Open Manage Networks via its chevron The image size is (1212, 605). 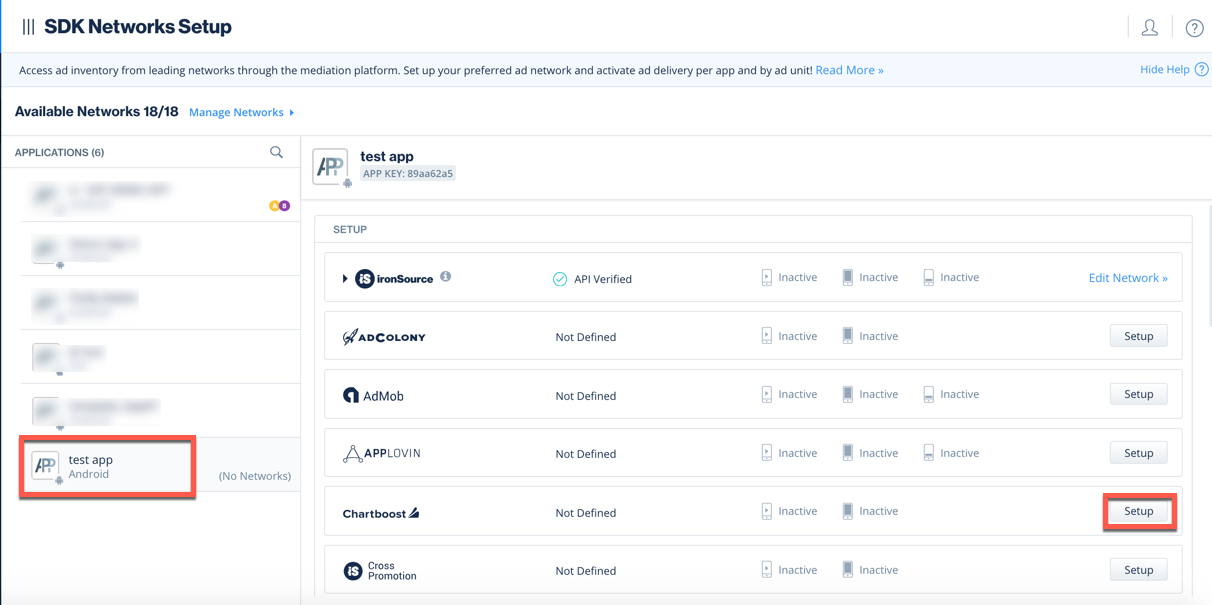(x=292, y=112)
